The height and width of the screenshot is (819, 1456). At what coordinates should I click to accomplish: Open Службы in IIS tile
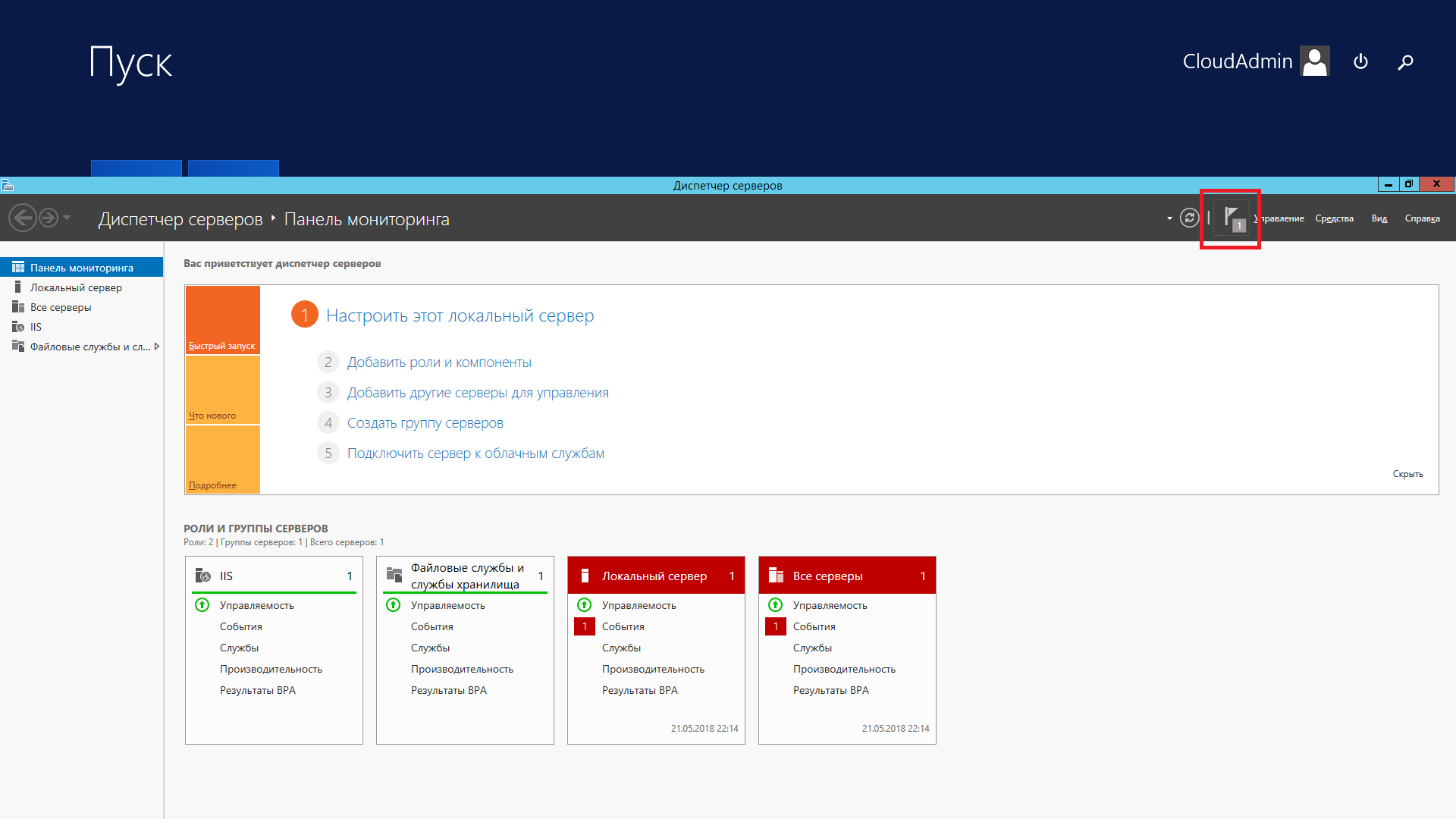(x=240, y=648)
